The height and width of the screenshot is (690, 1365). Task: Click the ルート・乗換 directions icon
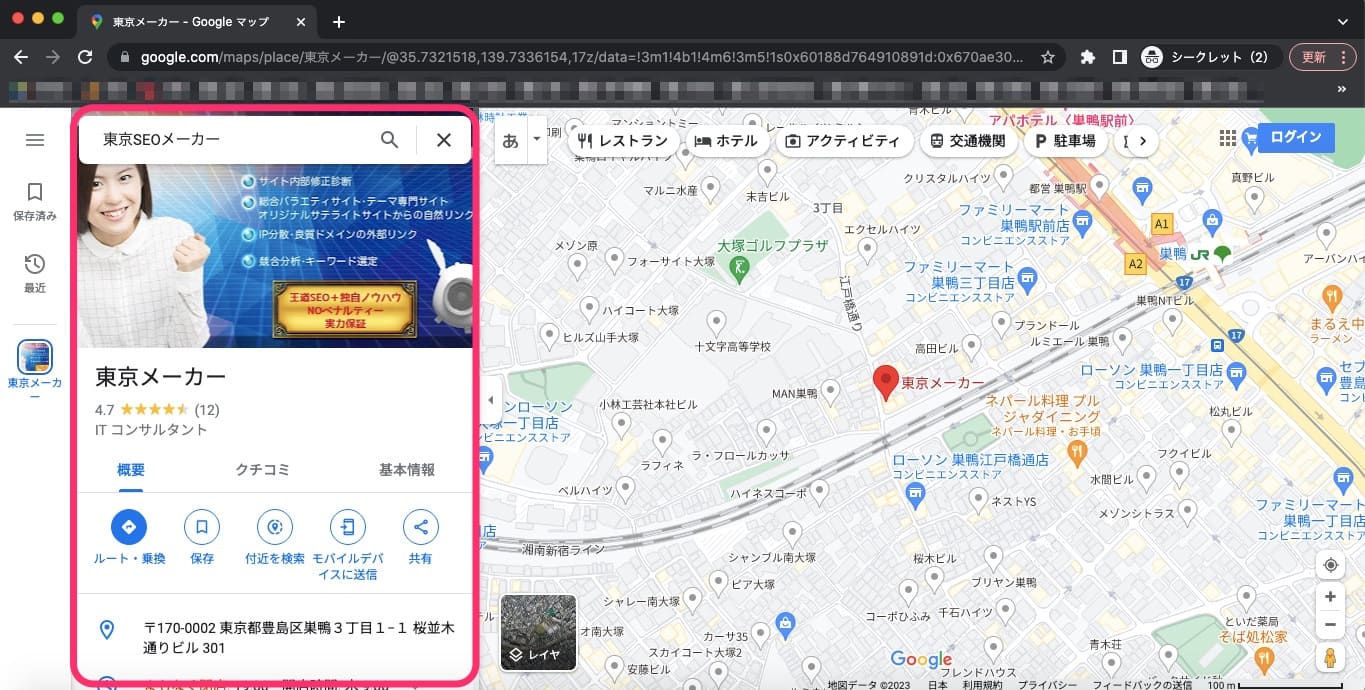129,526
